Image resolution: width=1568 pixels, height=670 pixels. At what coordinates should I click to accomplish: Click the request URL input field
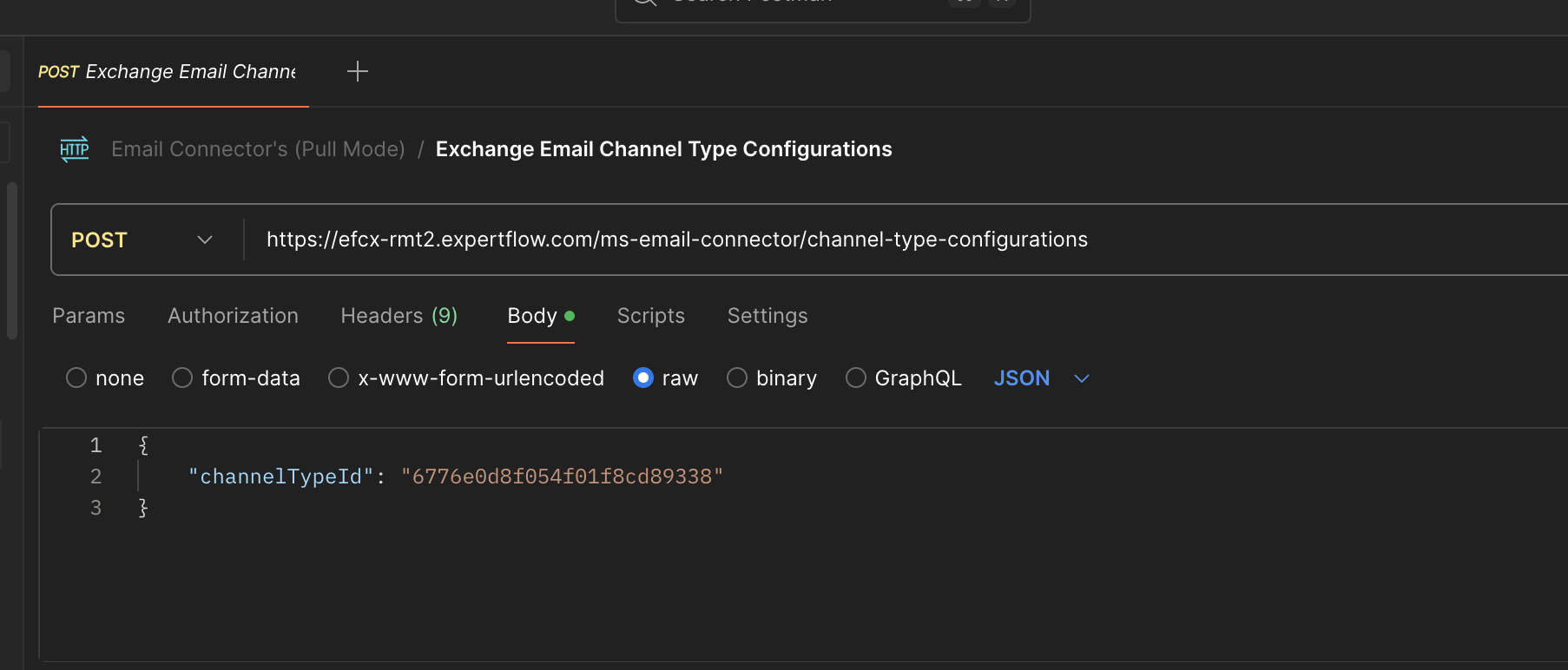click(x=868, y=240)
